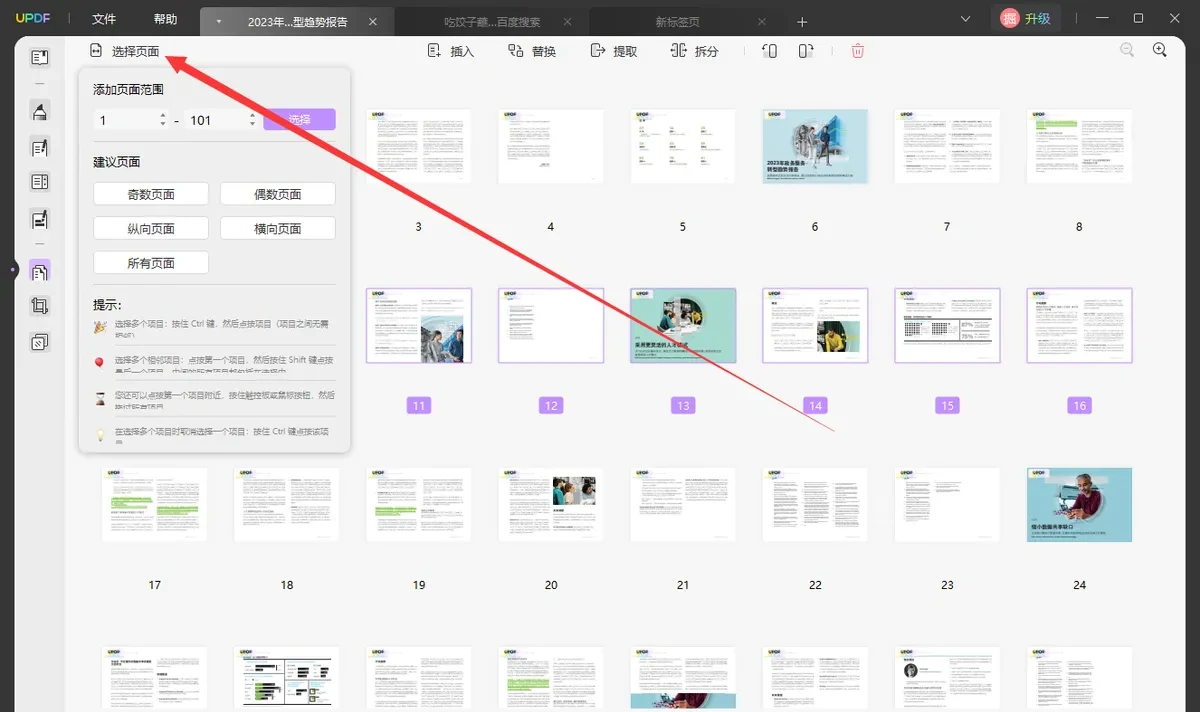Rotate selected pages clockwise

[806, 51]
